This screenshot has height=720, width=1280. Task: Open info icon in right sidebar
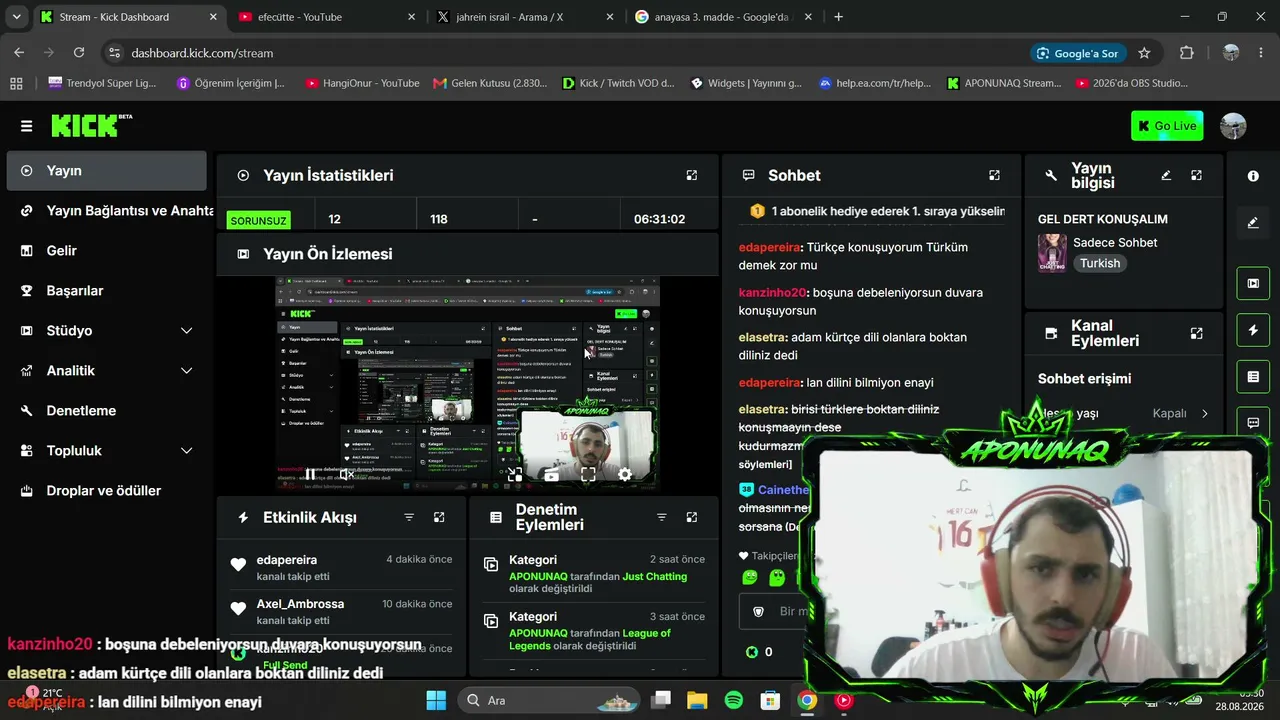[1253, 176]
